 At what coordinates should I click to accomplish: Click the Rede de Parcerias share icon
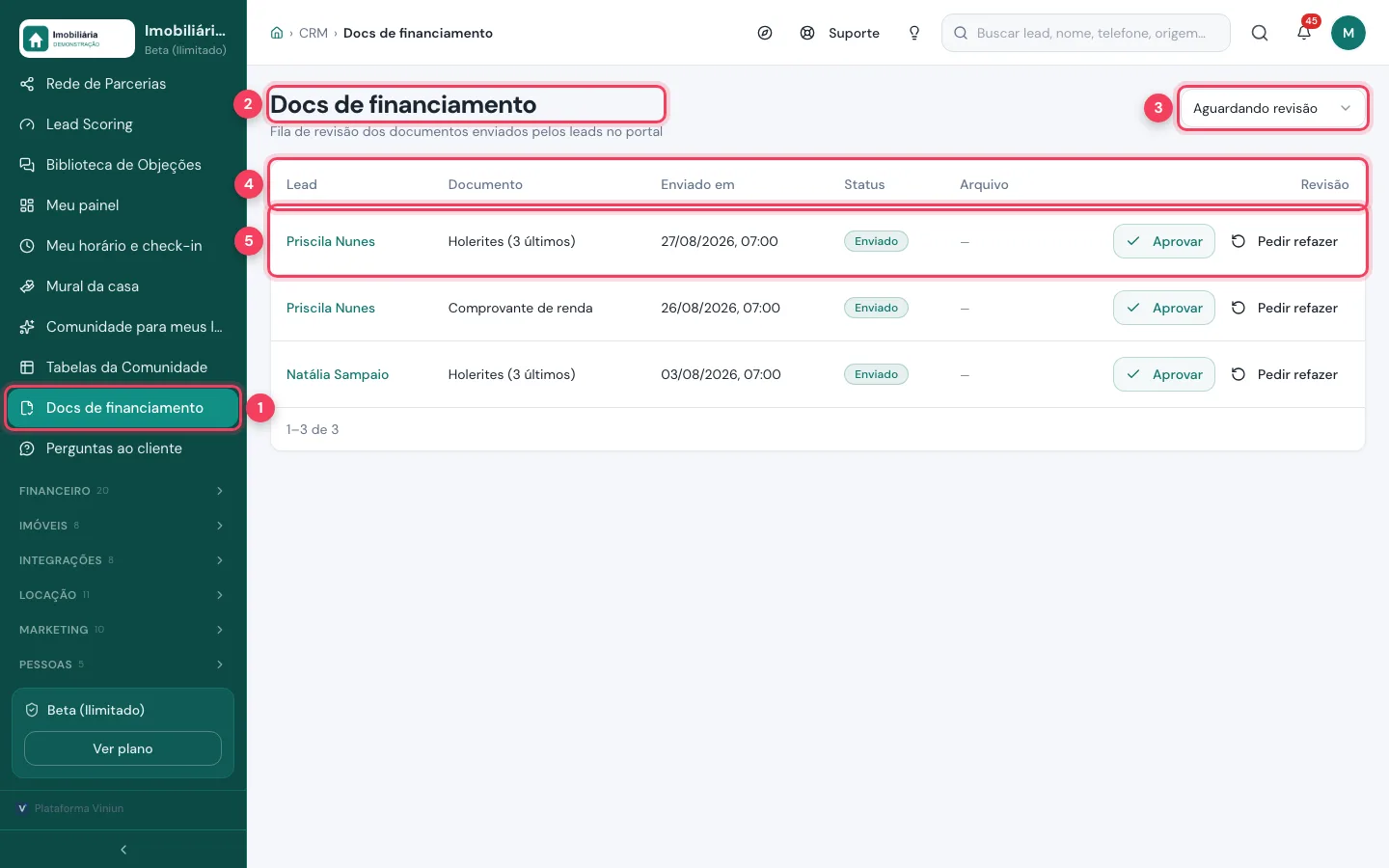[27, 84]
